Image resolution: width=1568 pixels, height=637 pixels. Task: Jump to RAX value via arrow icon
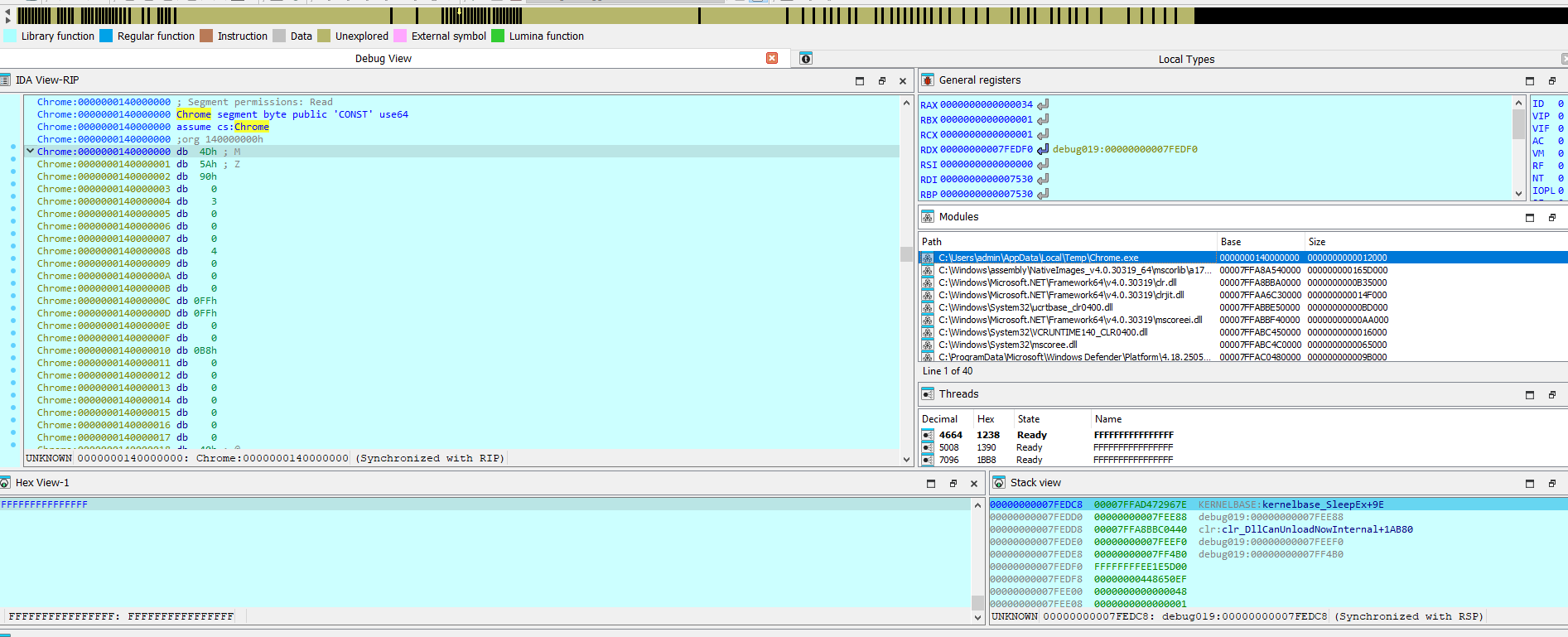pos(1043,104)
